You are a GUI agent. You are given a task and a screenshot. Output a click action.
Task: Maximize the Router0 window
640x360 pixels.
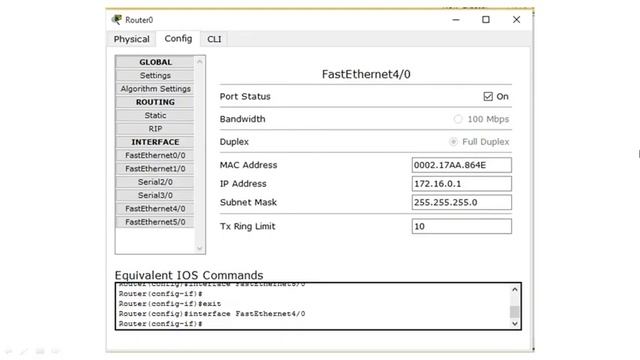pos(486,20)
